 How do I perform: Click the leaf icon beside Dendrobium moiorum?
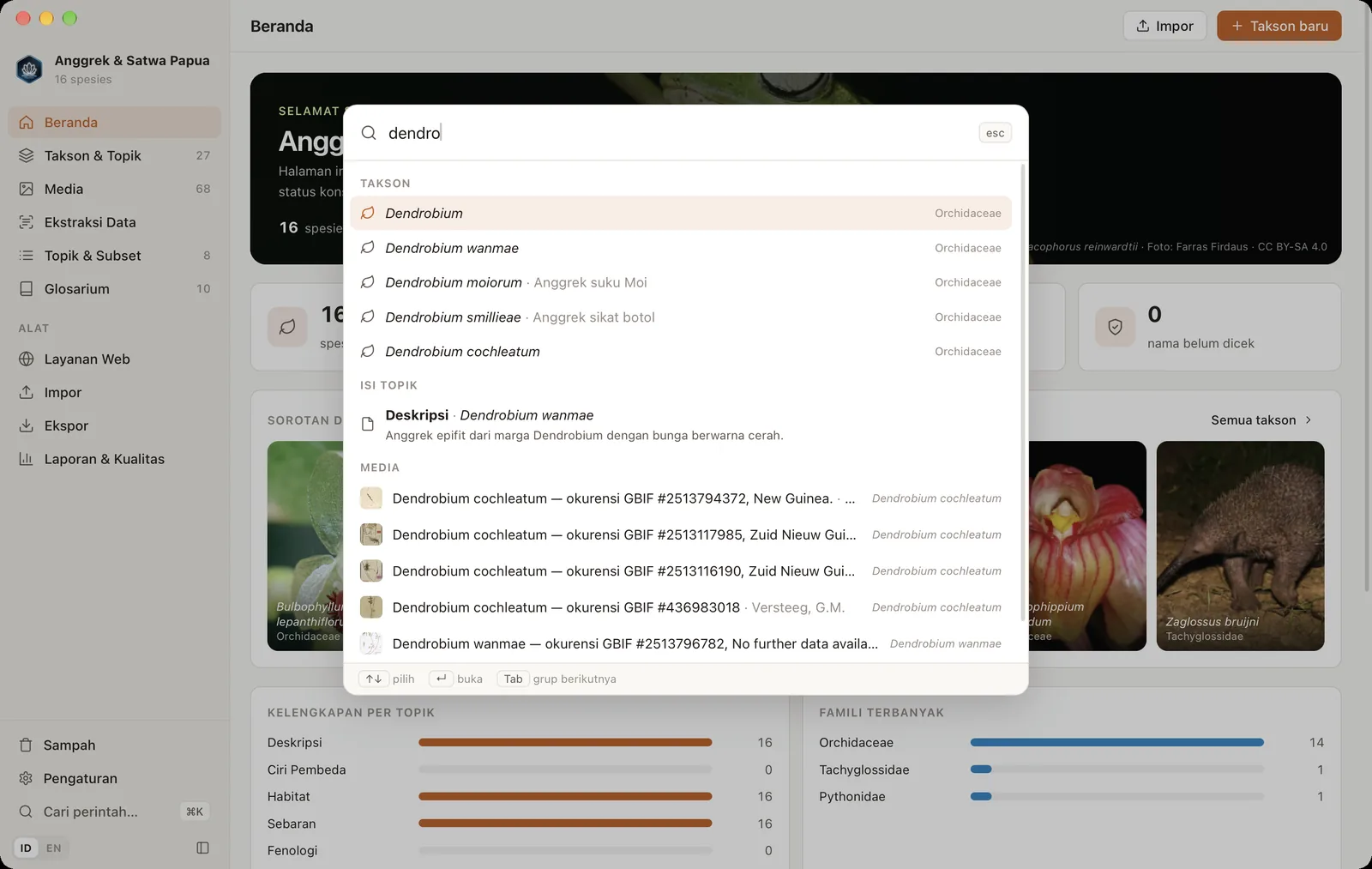tap(368, 282)
